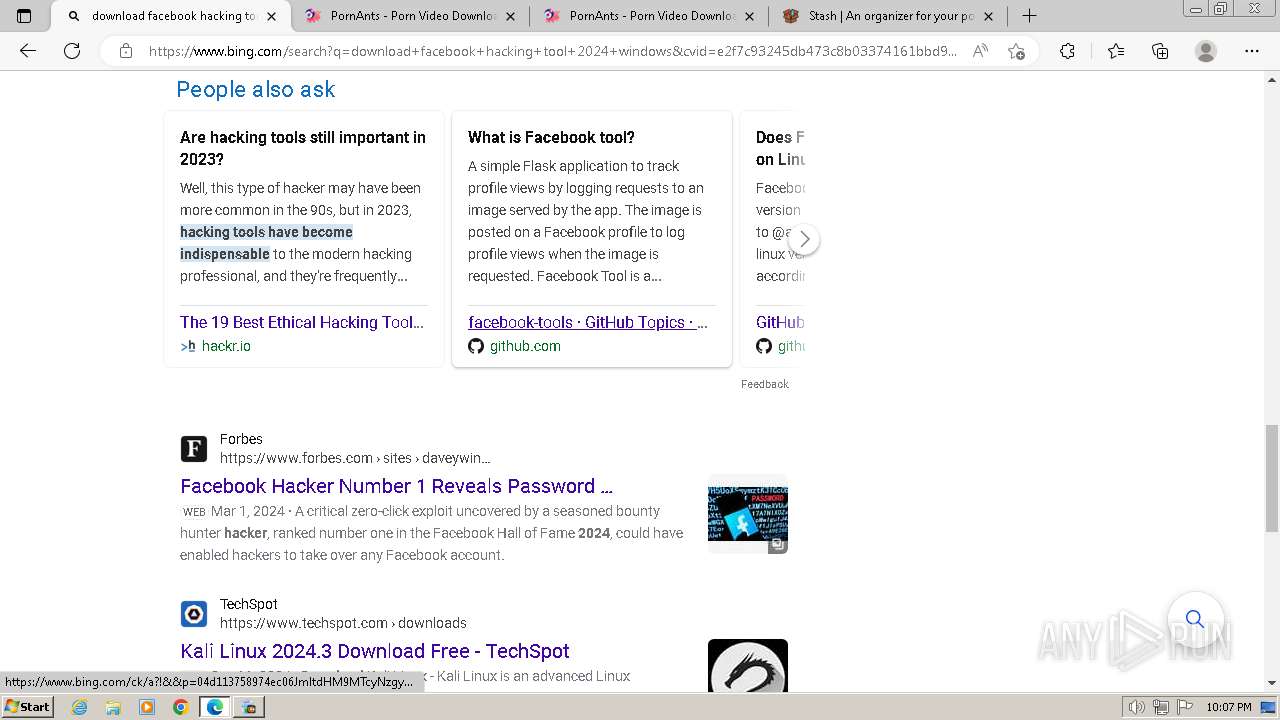
Task: Add this page to favorites
Action: [1016, 51]
